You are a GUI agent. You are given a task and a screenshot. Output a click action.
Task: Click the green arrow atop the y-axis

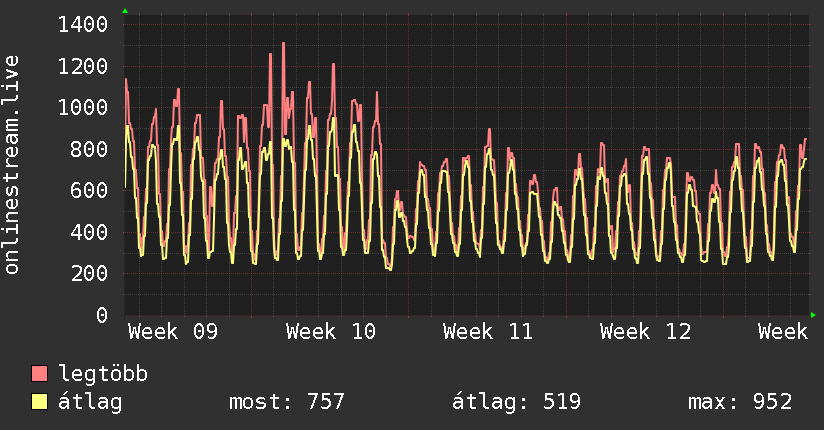125,11
